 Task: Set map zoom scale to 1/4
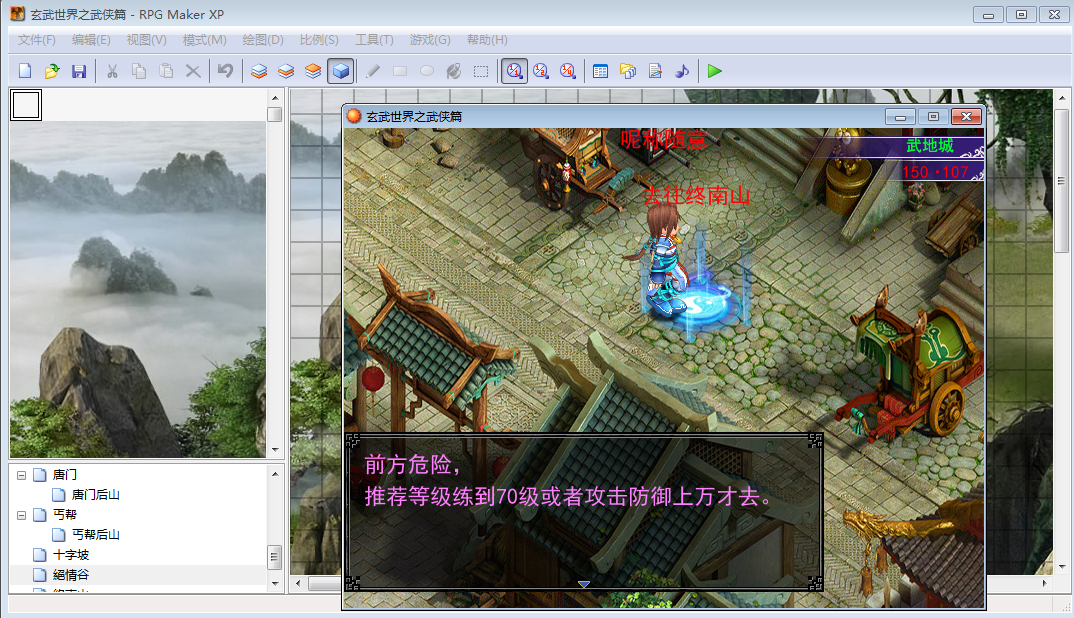click(x=568, y=71)
